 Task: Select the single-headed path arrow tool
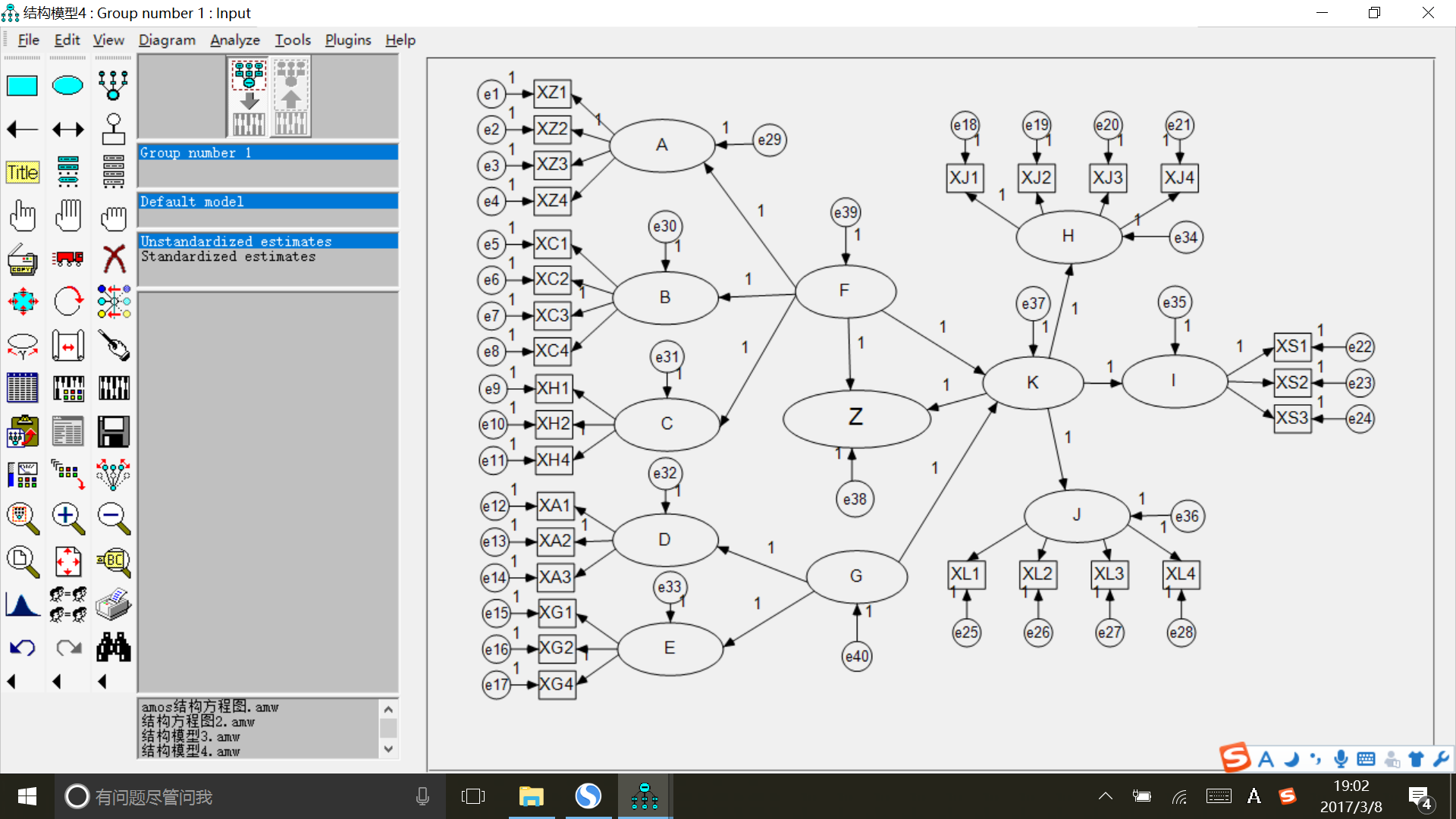[22, 130]
